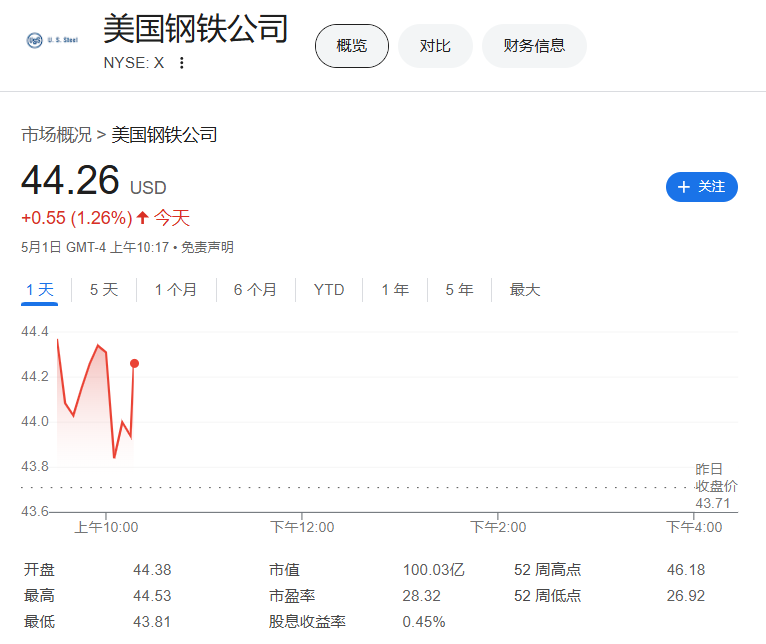Click the 开盘 value 44.38
This screenshot has height=644, width=766.
(x=152, y=570)
